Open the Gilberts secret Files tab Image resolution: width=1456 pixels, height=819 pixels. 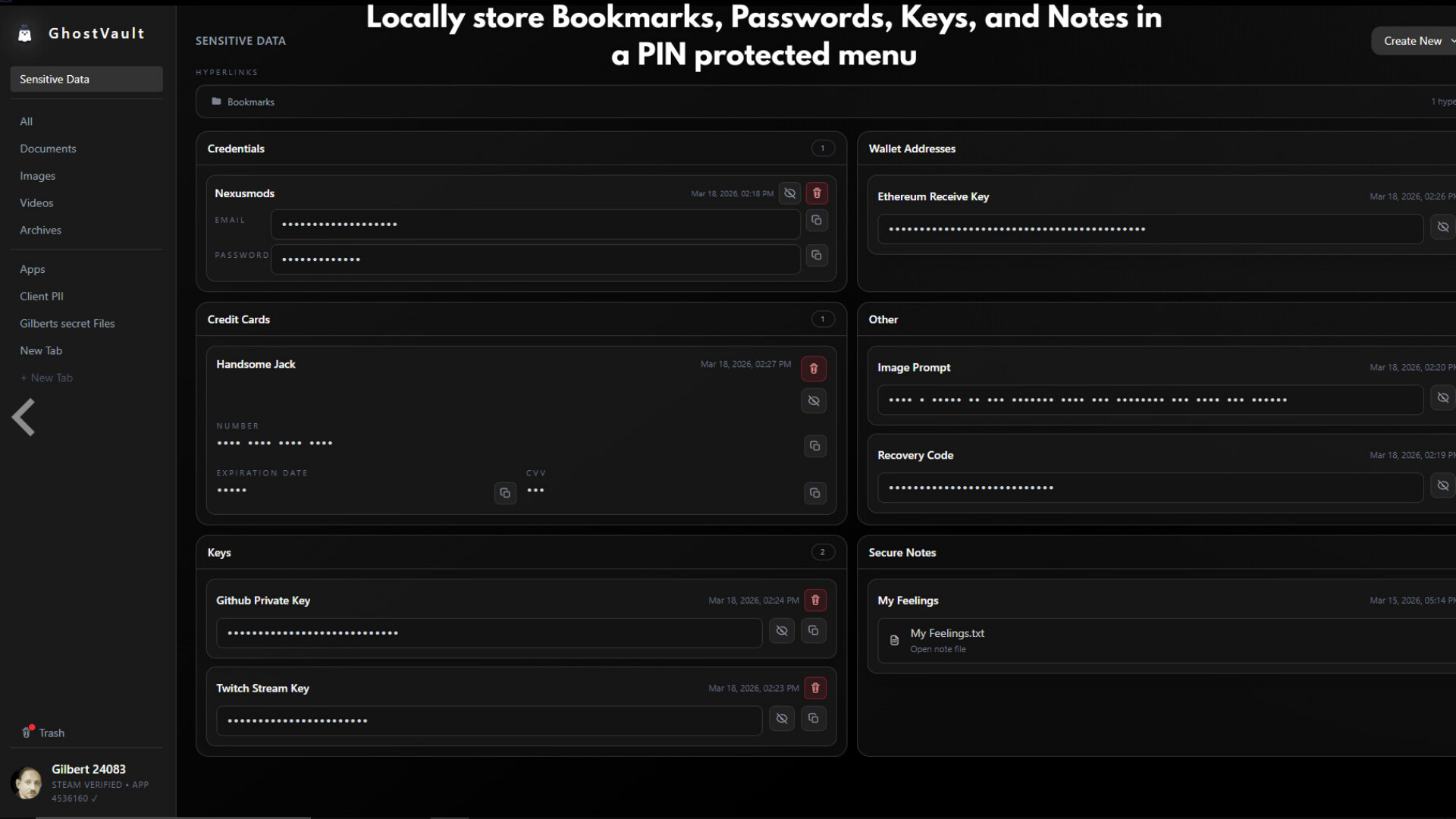[x=67, y=323]
